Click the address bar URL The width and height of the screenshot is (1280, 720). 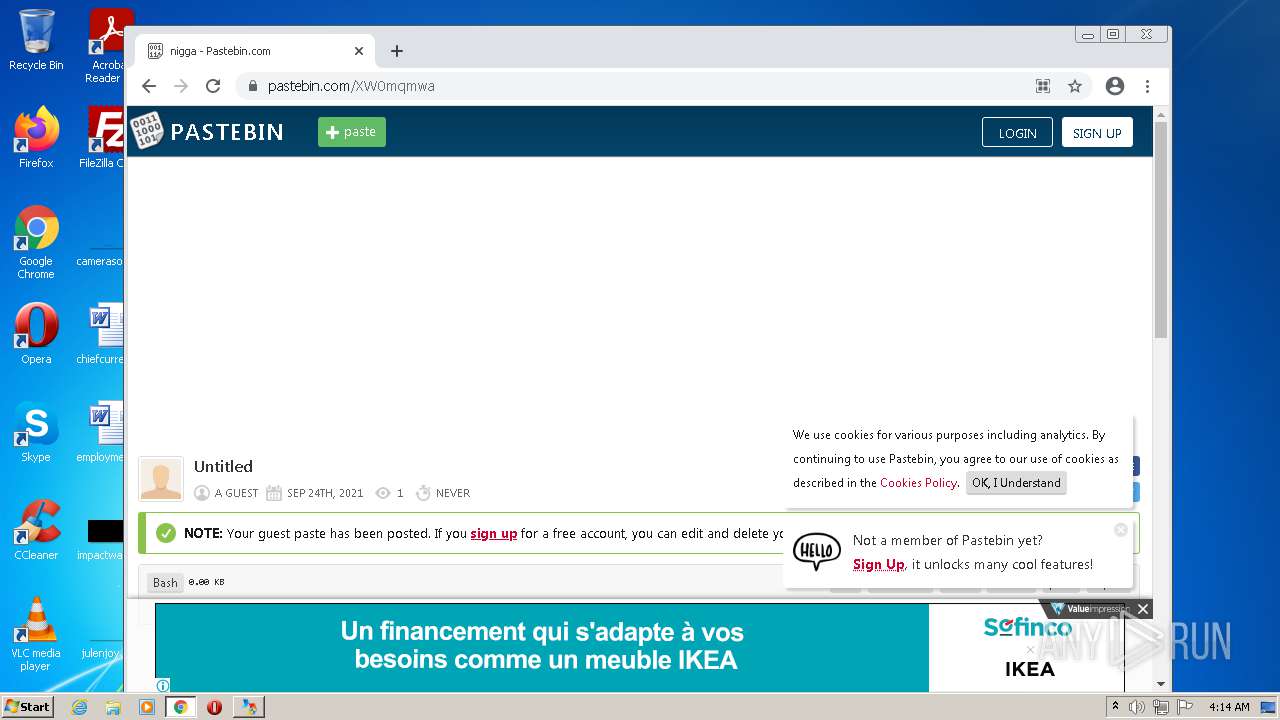click(x=351, y=86)
